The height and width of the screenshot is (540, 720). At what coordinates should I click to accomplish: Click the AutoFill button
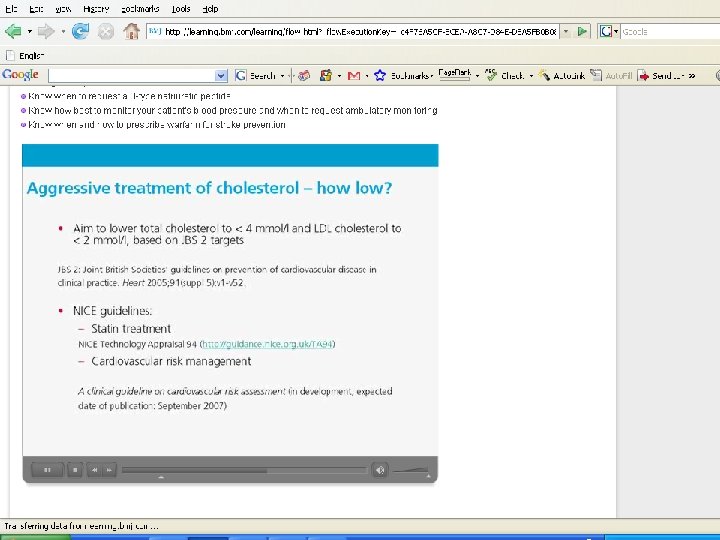tap(611, 76)
